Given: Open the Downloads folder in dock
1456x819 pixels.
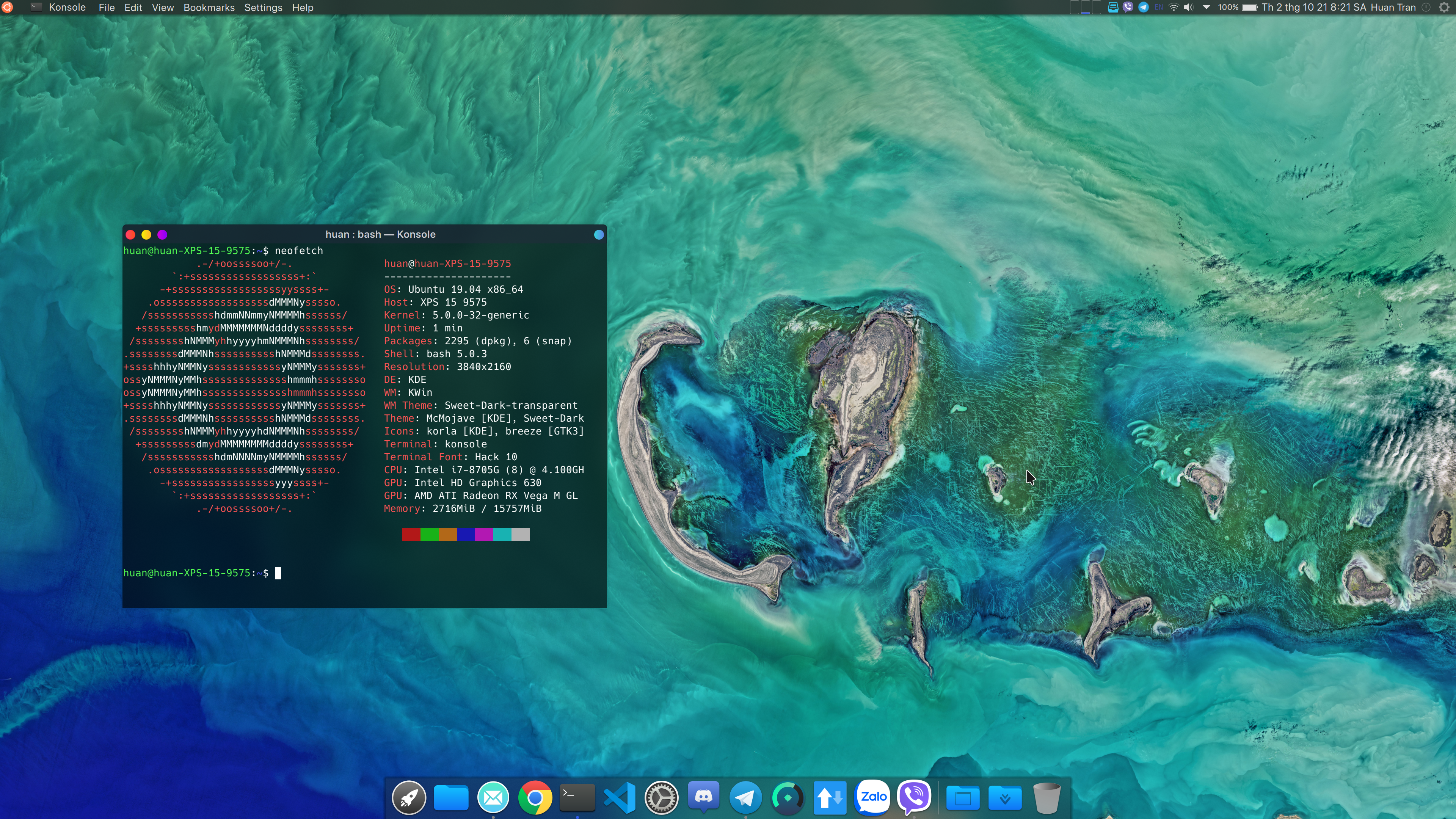Looking at the screenshot, I should [1004, 797].
